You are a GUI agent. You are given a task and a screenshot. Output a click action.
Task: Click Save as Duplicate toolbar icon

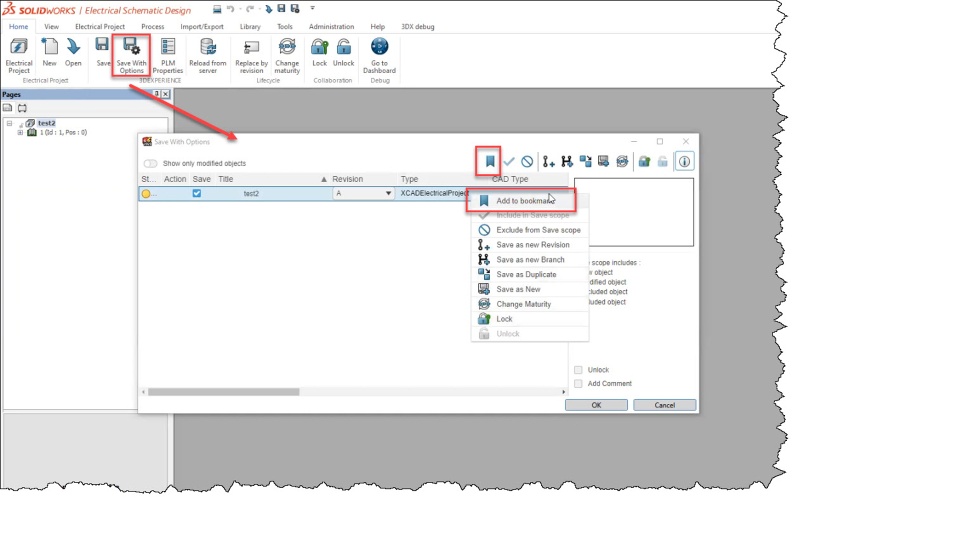586,161
